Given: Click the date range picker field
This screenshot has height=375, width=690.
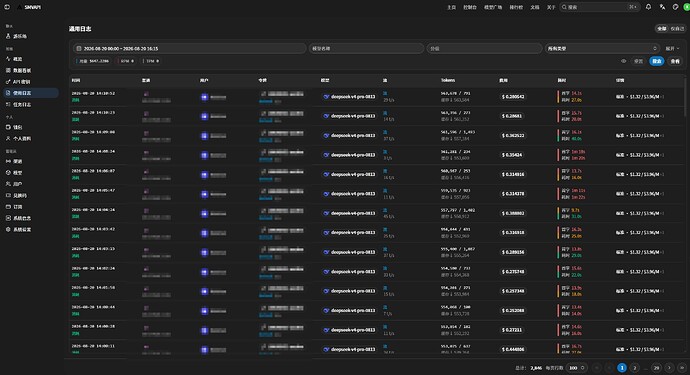Looking at the screenshot, I should 189,48.
